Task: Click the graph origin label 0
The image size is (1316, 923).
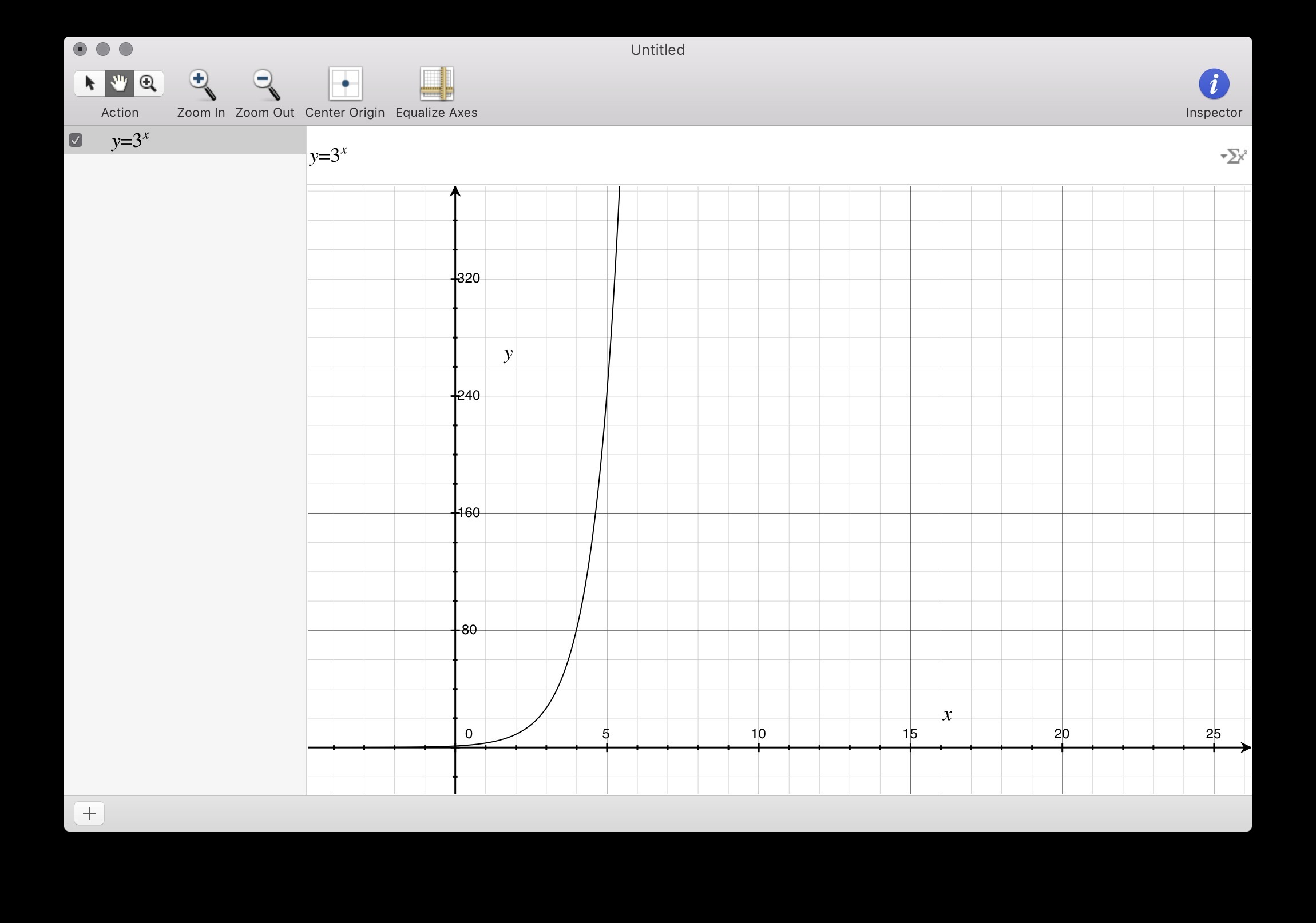Action: coord(469,734)
